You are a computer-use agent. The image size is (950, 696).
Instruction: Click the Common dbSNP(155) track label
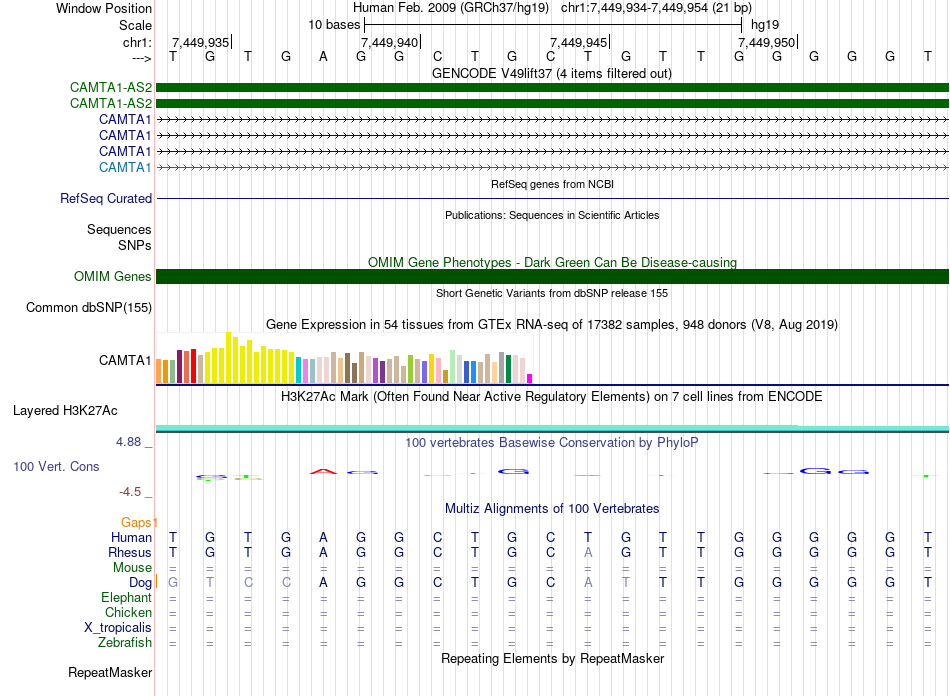(x=89, y=307)
